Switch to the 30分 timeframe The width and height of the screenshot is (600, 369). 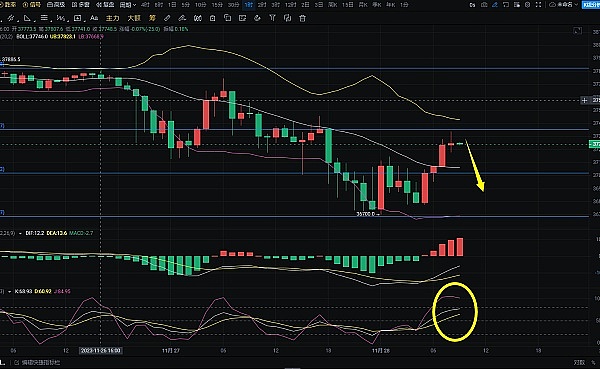click(x=233, y=5)
